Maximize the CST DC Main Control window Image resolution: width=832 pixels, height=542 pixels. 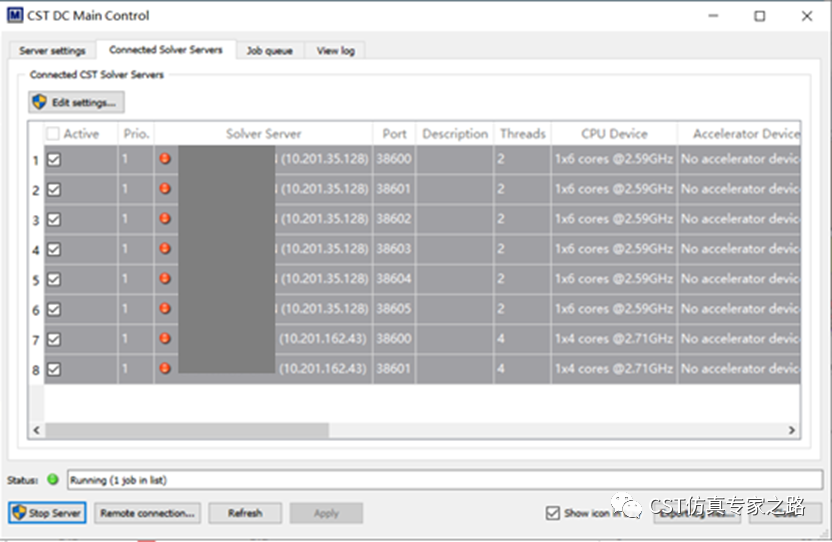coord(760,16)
